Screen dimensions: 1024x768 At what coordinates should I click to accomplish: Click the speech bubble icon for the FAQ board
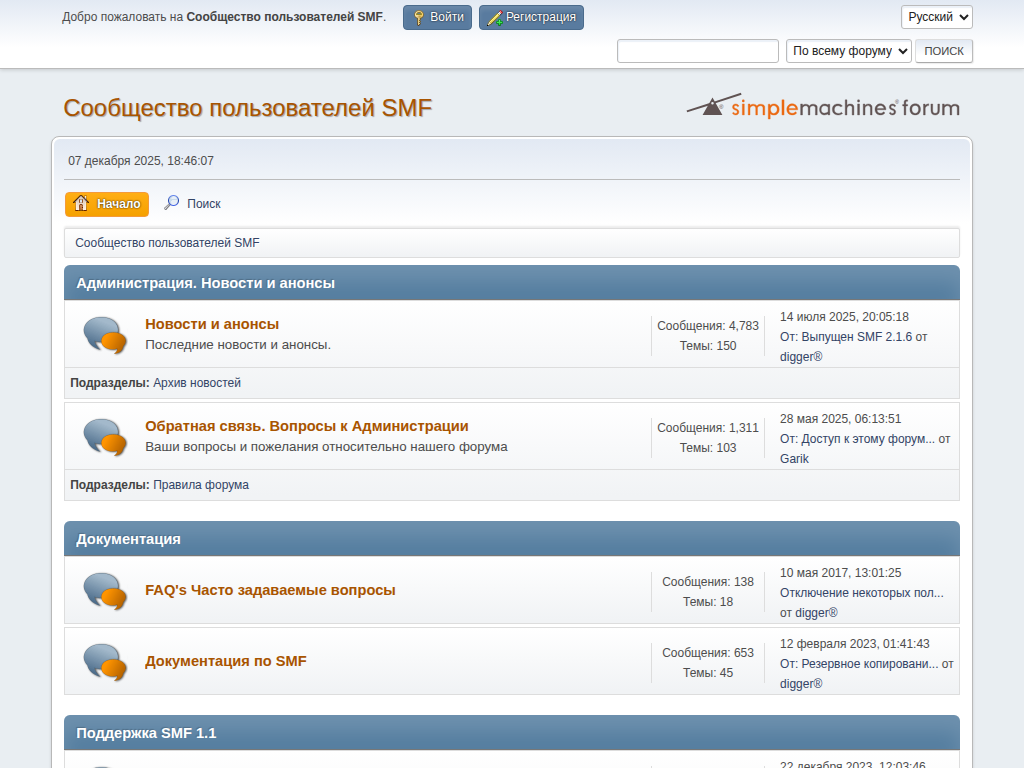105,591
